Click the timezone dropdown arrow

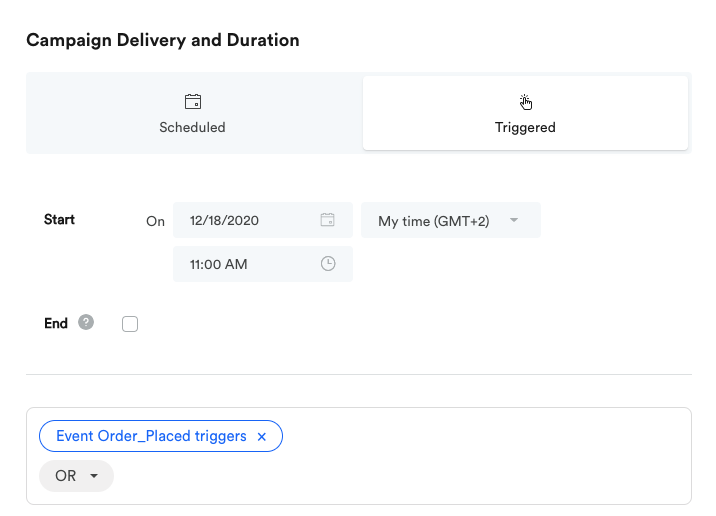[514, 220]
